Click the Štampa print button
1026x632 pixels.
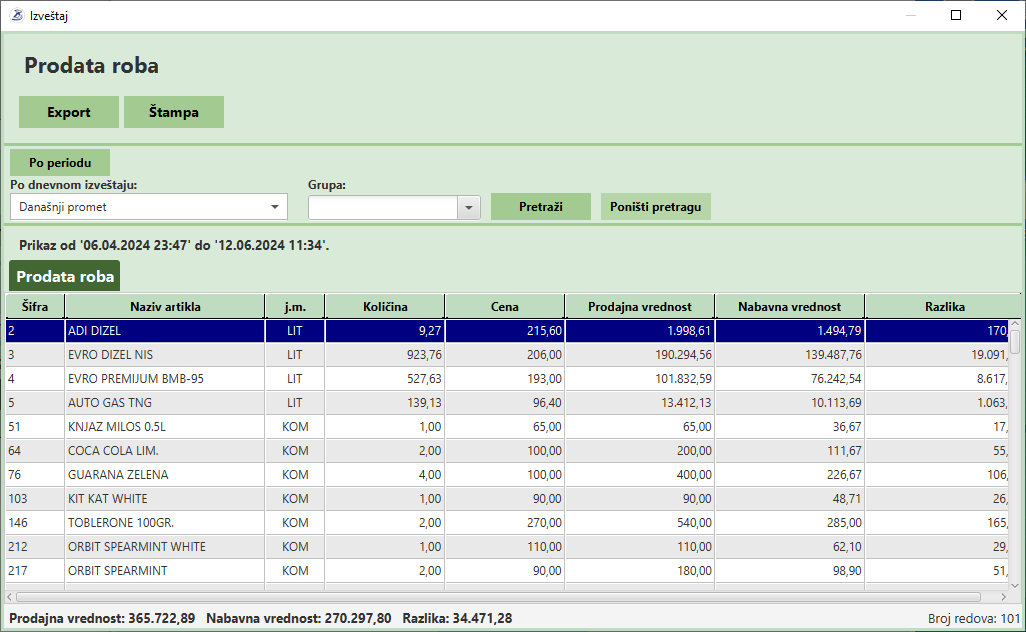pyautogui.click(x=174, y=112)
